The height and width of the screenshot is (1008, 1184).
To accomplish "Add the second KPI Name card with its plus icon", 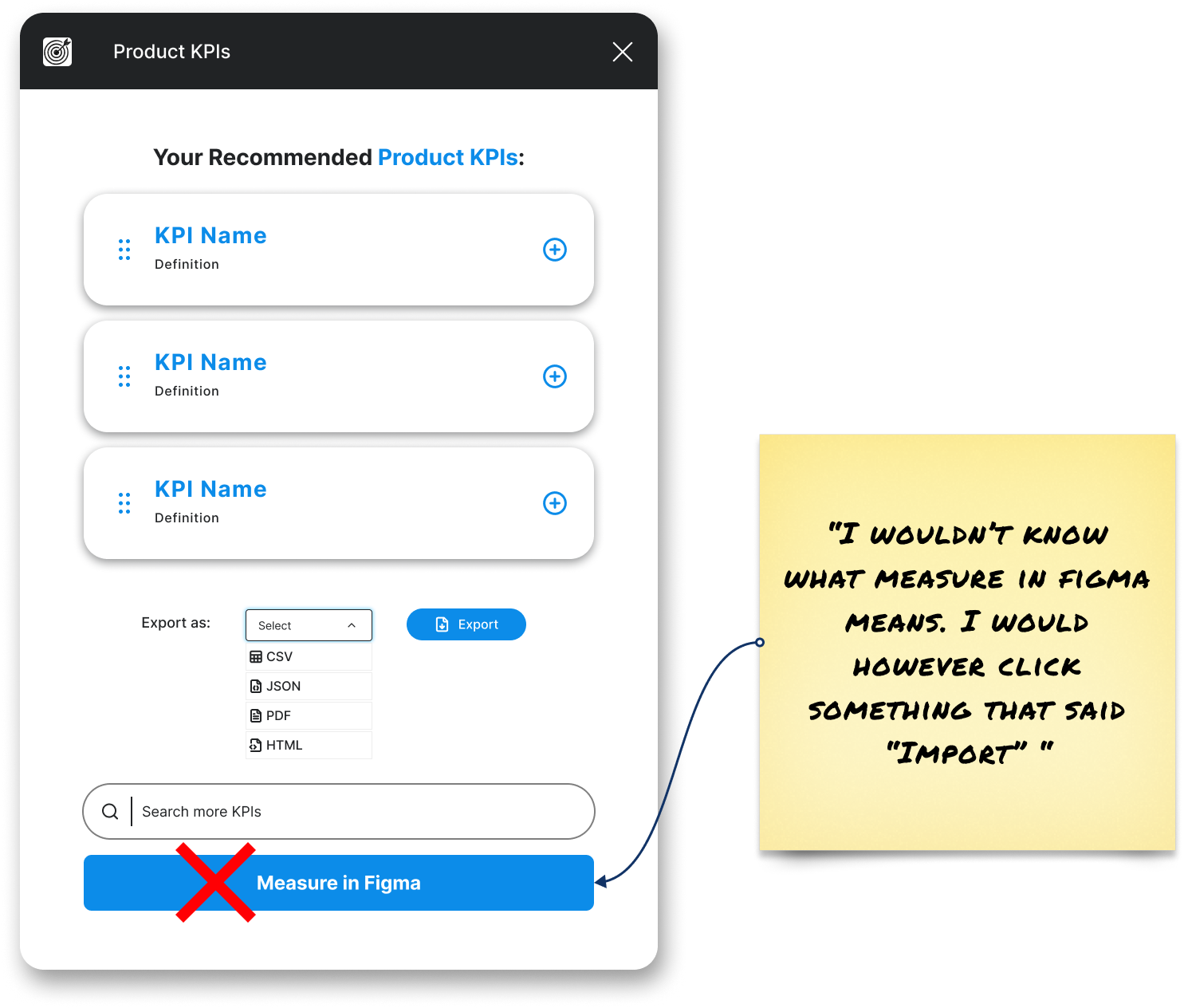I will point(555,376).
